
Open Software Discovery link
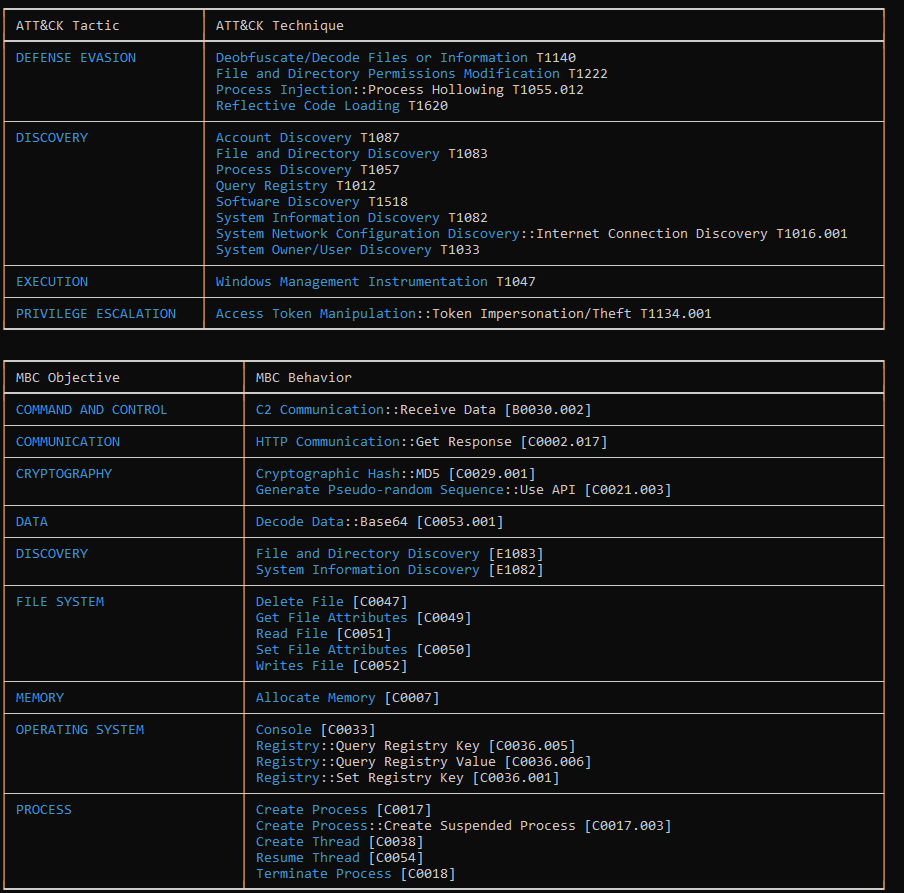[287, 202]
